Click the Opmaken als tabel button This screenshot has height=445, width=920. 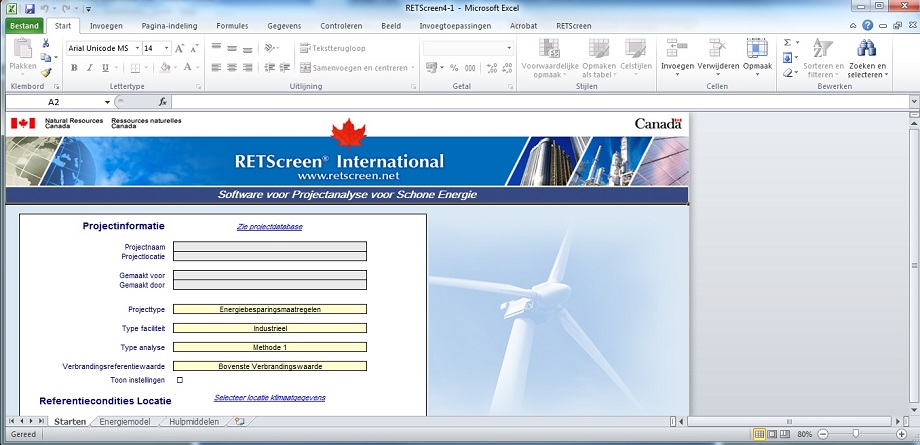click(x=598, y=58)
